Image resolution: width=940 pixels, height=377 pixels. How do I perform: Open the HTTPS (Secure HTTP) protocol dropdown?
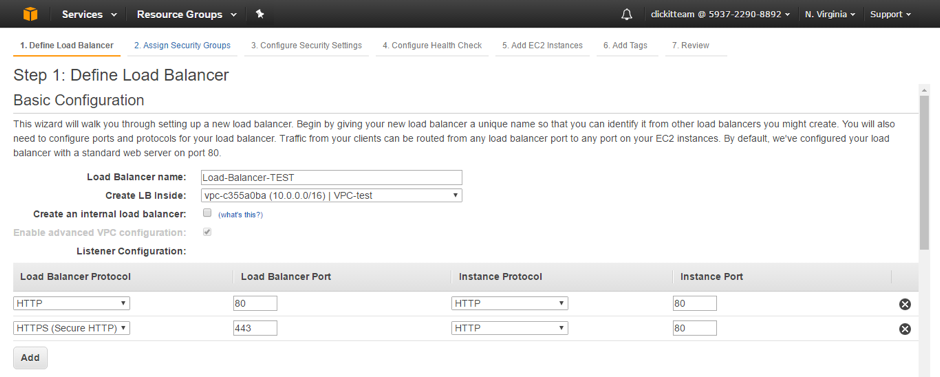[x=71, y=328]
